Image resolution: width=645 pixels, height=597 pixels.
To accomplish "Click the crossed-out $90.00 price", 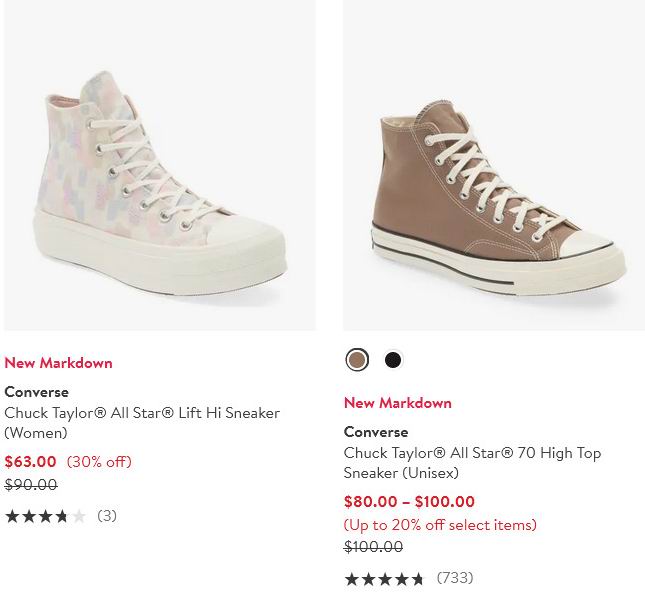I will coord(31,485).
